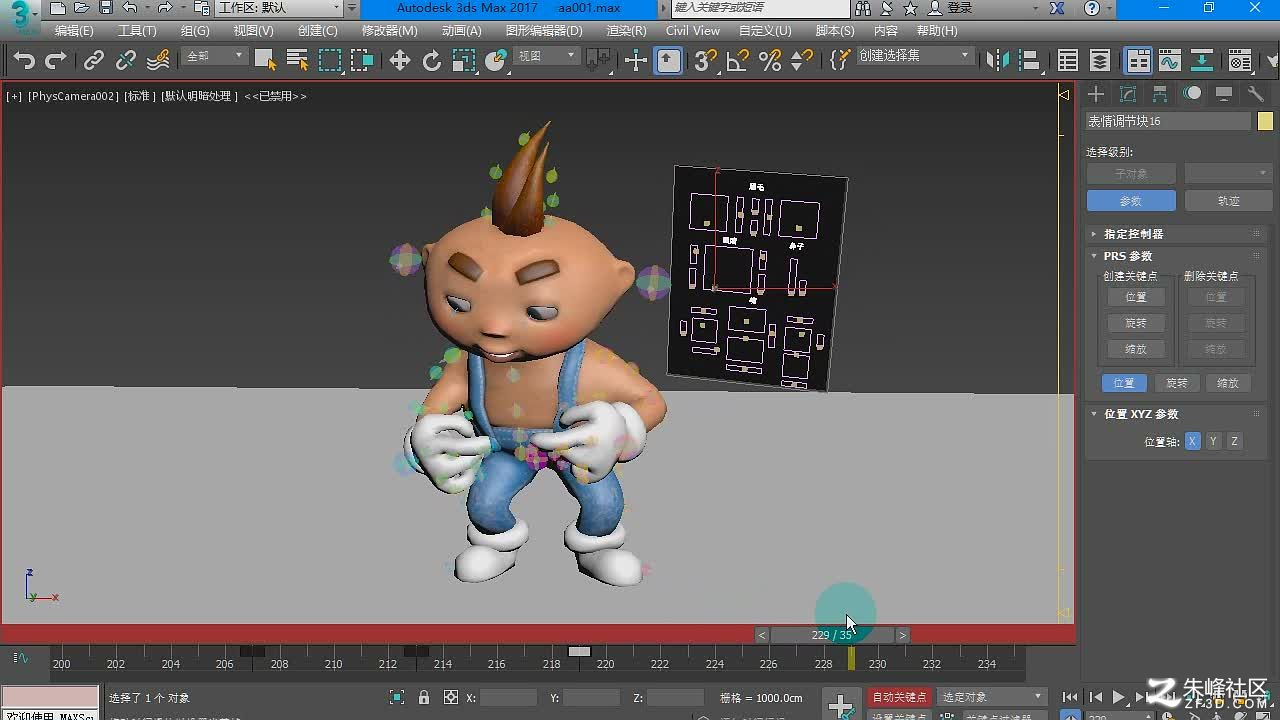
Task: Pick Rectangular Selection Region tool
Action: coord(330,61)
